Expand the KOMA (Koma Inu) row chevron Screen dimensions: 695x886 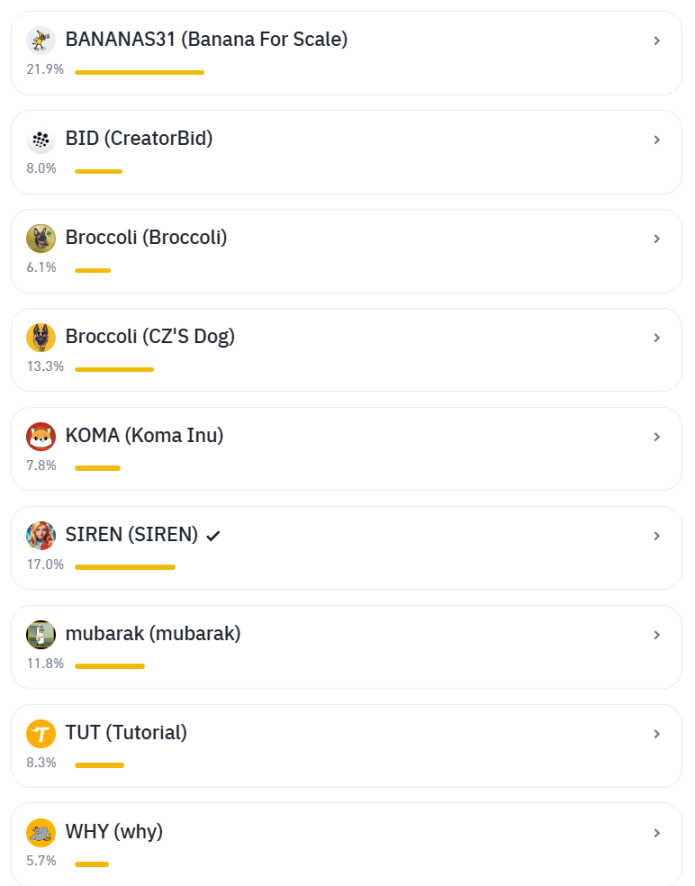click(x=657, y=437)
